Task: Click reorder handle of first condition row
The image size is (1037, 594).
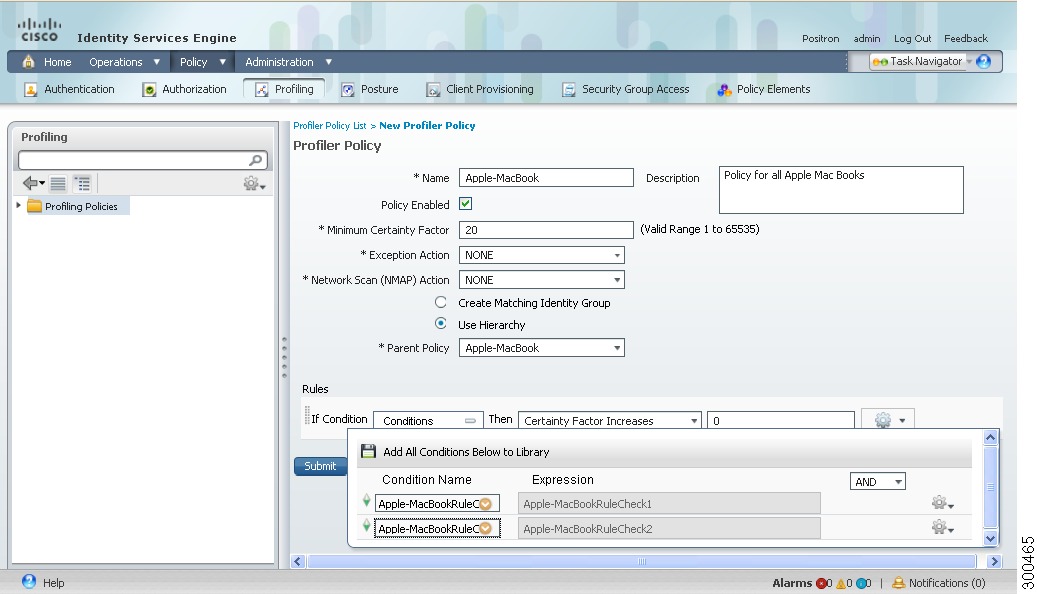Action: (x=366, y=501)
